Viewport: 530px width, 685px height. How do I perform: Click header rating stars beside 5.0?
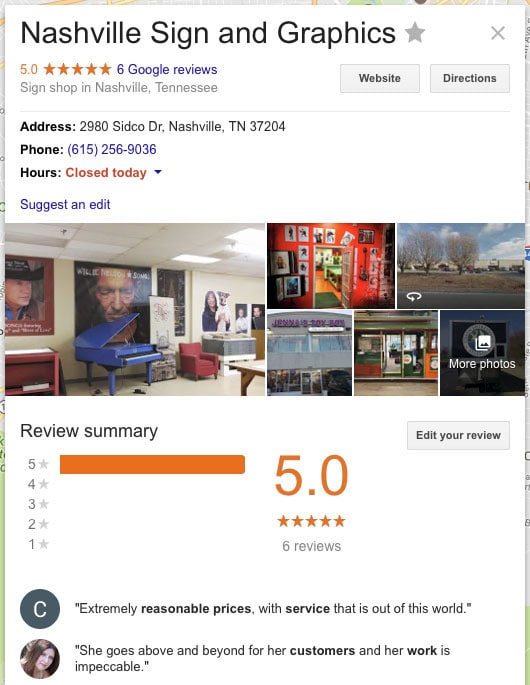pos(77,69)
